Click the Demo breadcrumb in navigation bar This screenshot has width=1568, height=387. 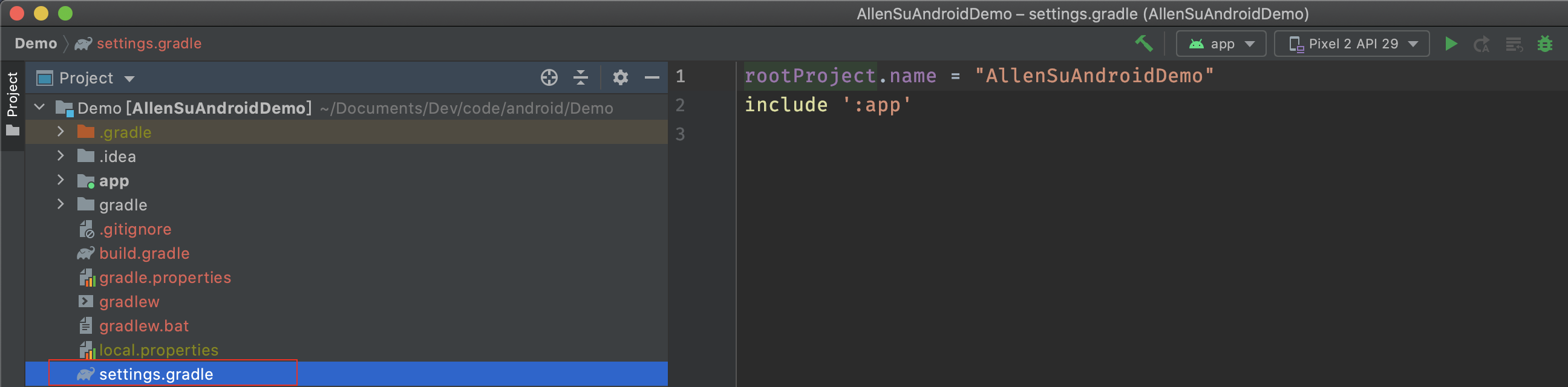tap(36, 44)
